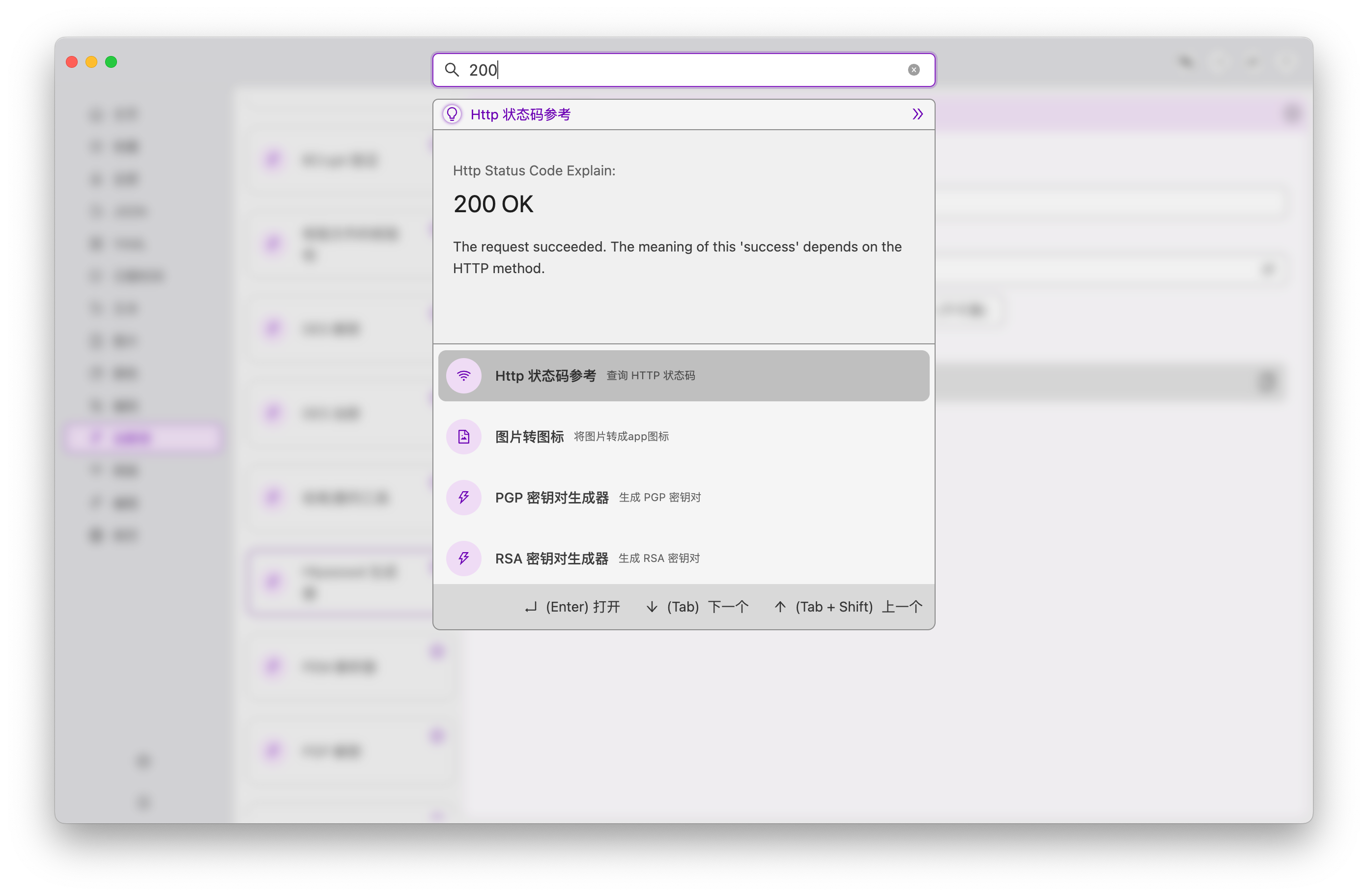Viewport: 1368px width, 896px height.
Task: Expand preview with double chevron arrow
Action: point(917,114)
